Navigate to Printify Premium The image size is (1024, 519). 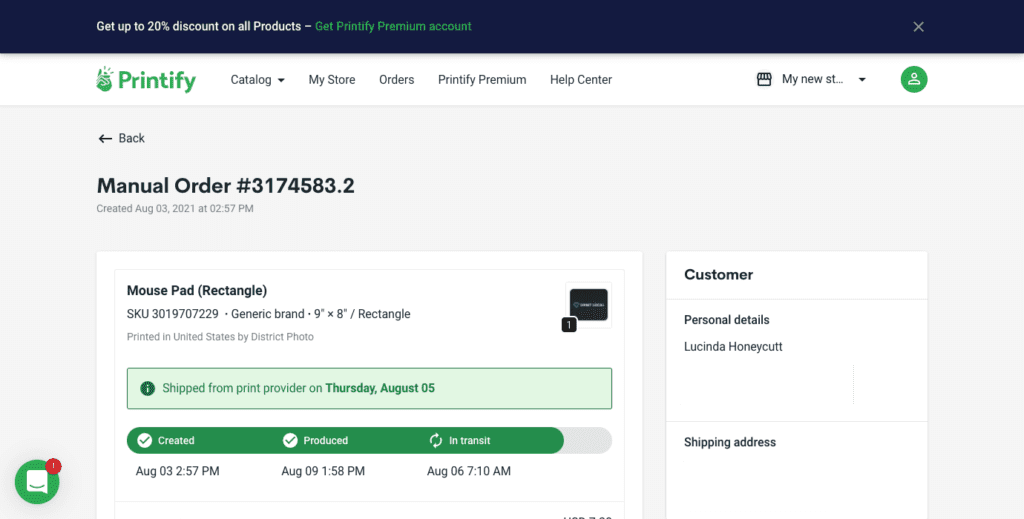pos(482,80)
